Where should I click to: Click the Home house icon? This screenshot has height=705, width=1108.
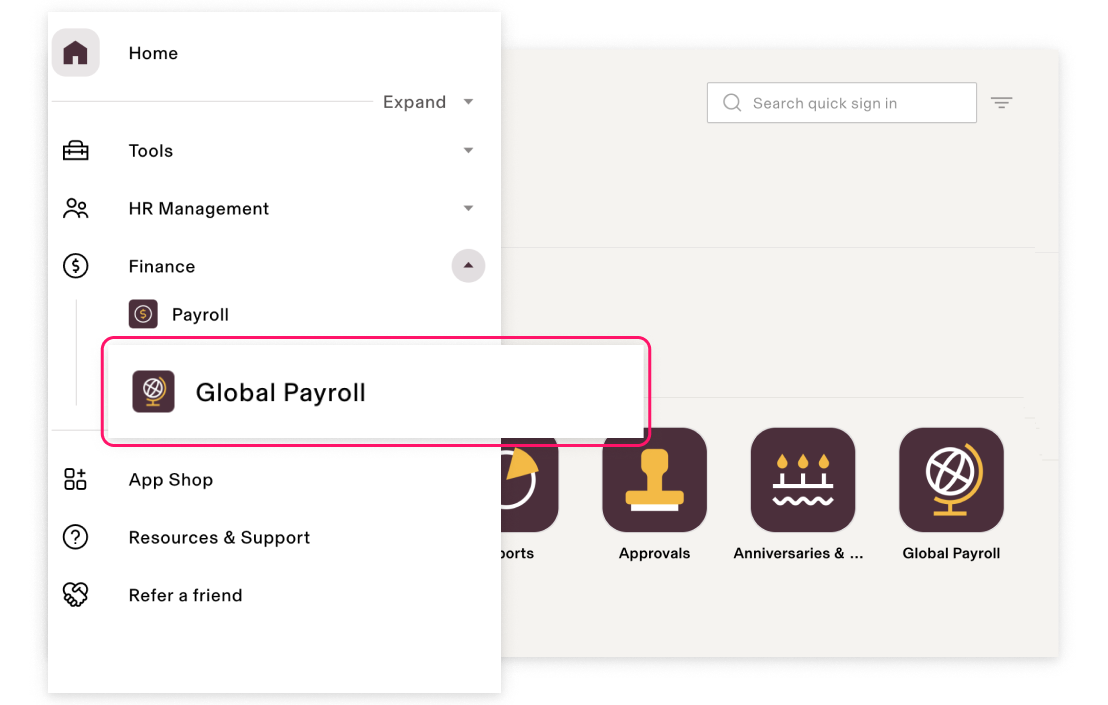click(x=76, y=53)
